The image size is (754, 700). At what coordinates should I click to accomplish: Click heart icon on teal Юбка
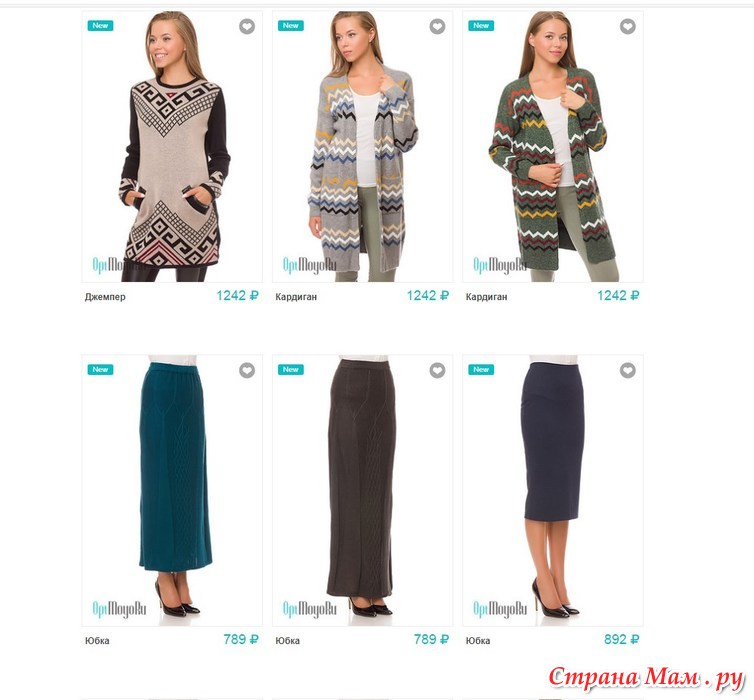(247, 370)
